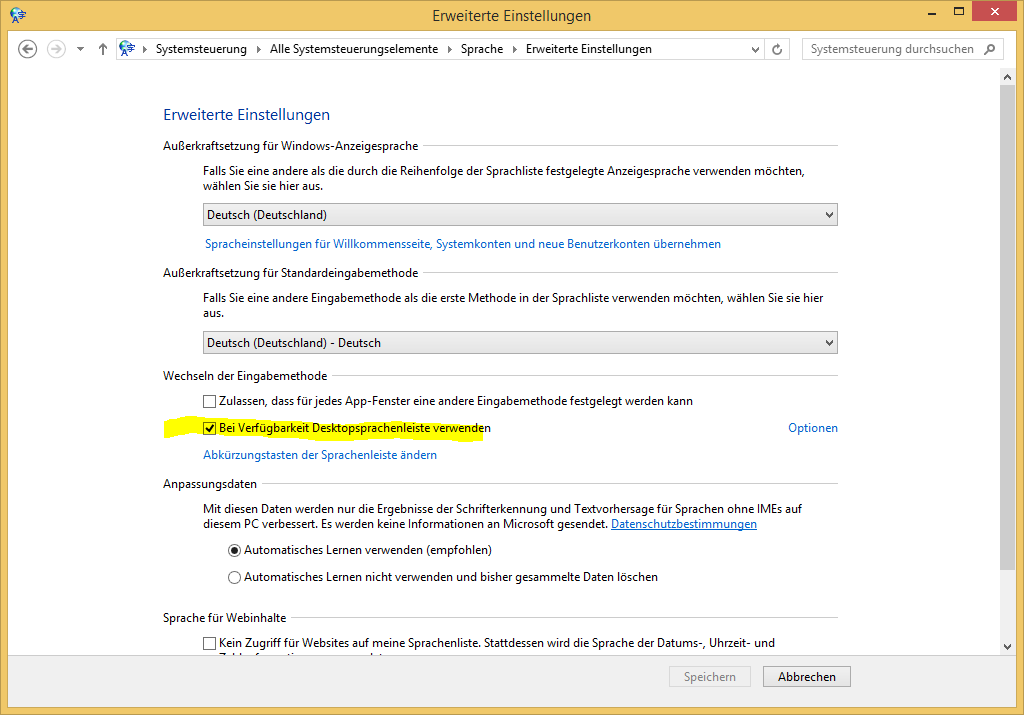Viewport: 1024px width, 715px height.
Task: Click the Erweiterte Einstellungen page heading
Action: (246, 114)
